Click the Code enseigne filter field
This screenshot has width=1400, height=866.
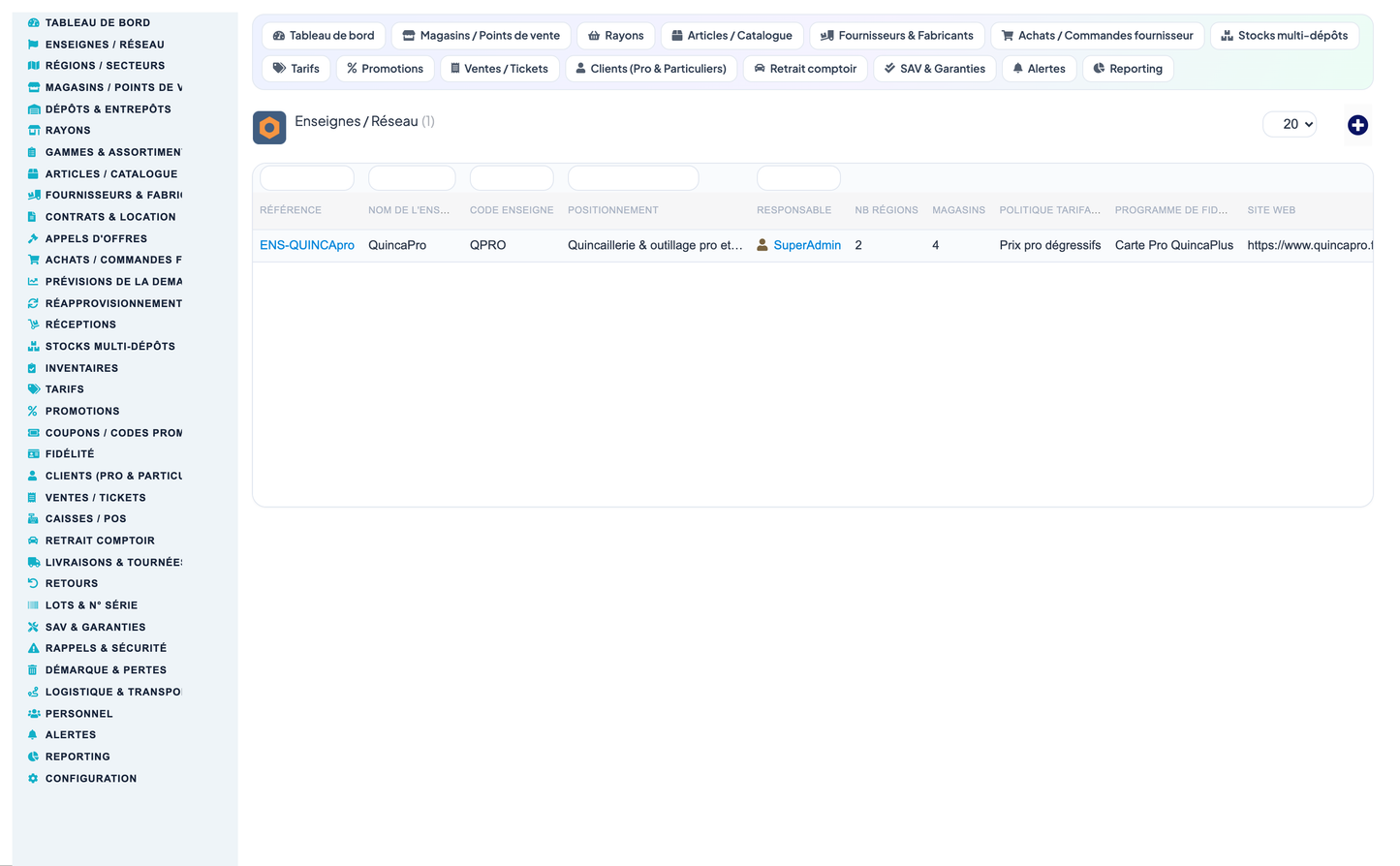click(512, 178)
